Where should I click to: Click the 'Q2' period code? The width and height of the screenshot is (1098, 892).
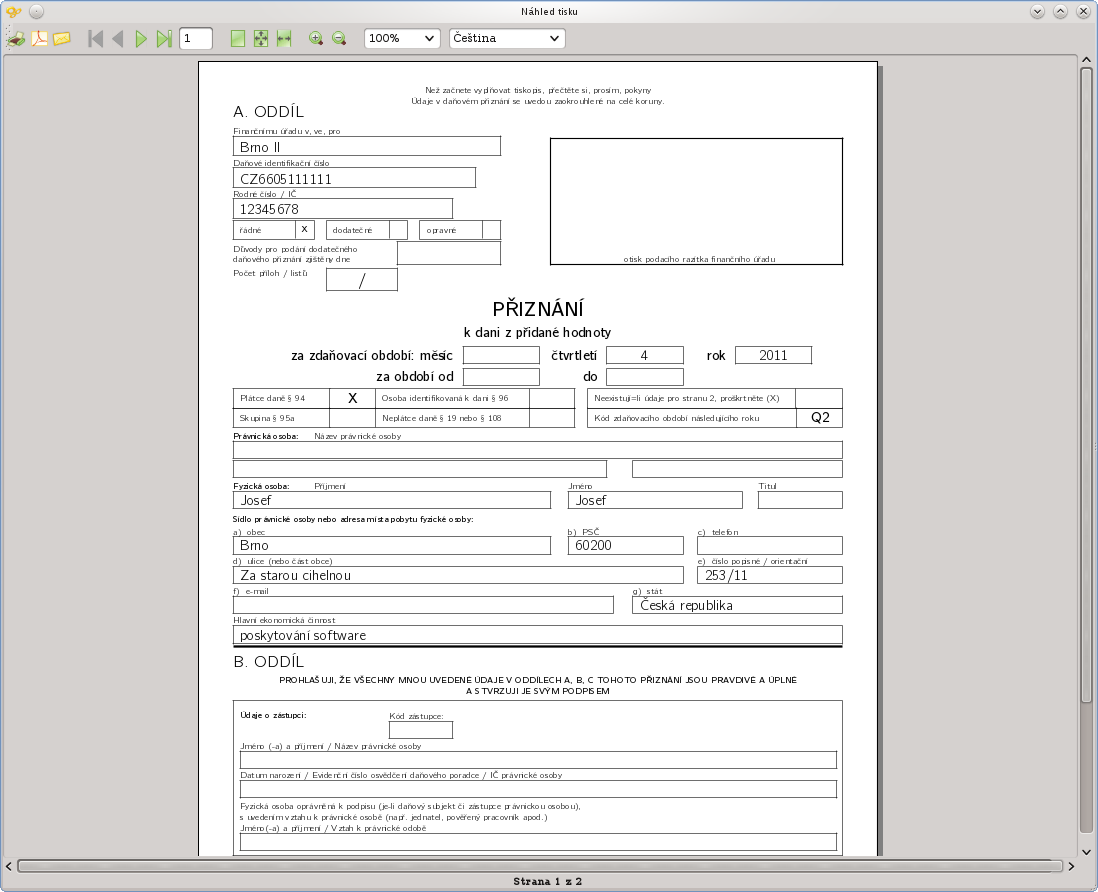820,418
